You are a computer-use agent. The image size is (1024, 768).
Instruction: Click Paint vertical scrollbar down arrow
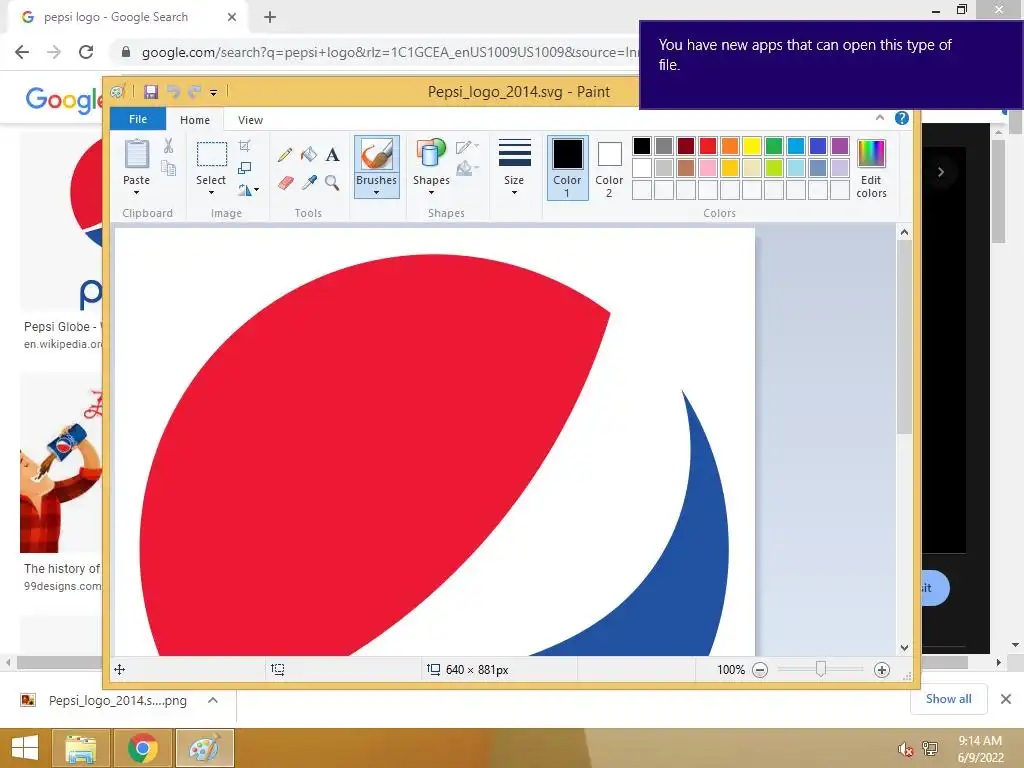(904, 648)
